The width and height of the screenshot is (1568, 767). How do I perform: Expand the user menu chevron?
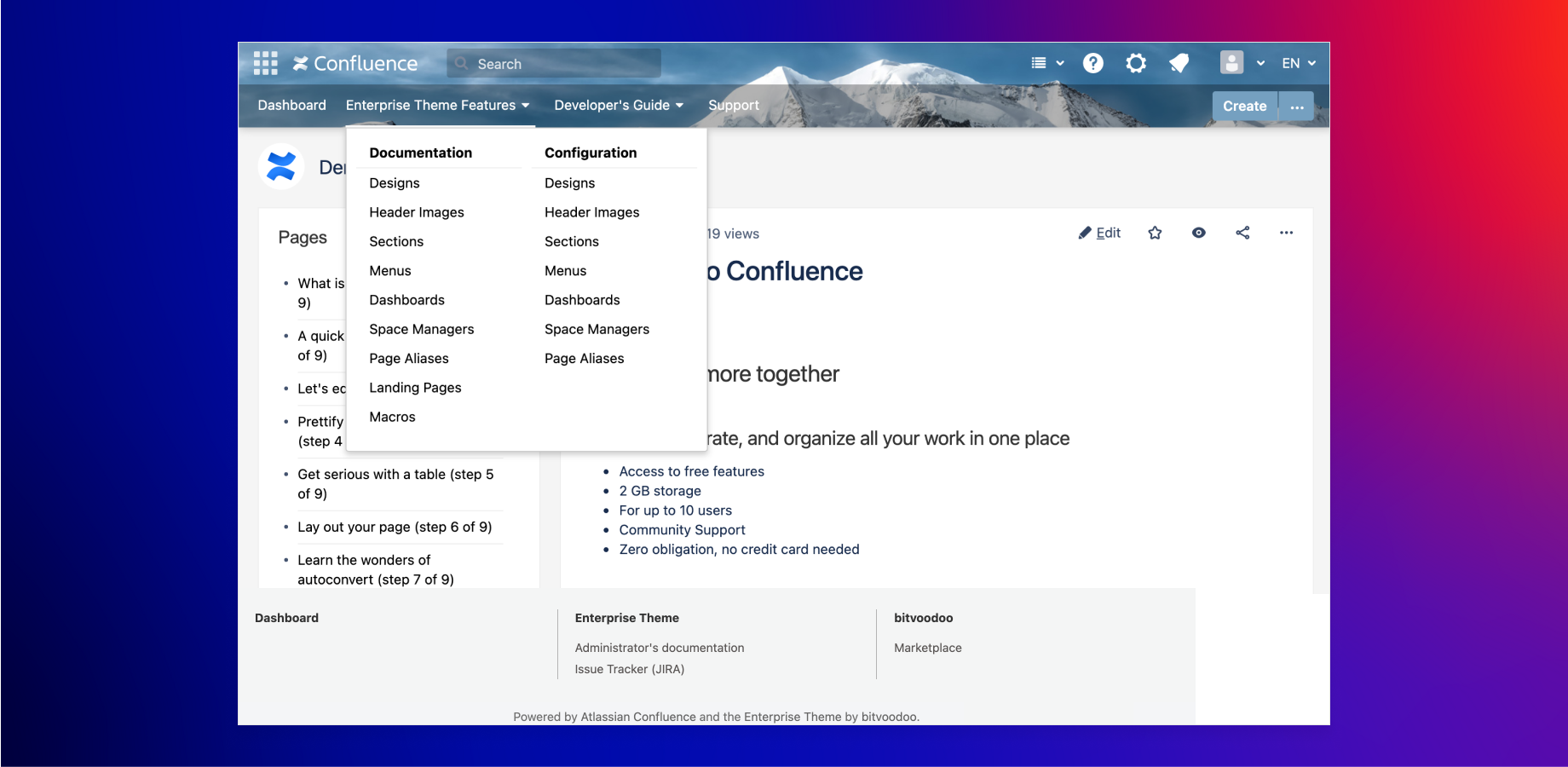(x=1260, y=63)
